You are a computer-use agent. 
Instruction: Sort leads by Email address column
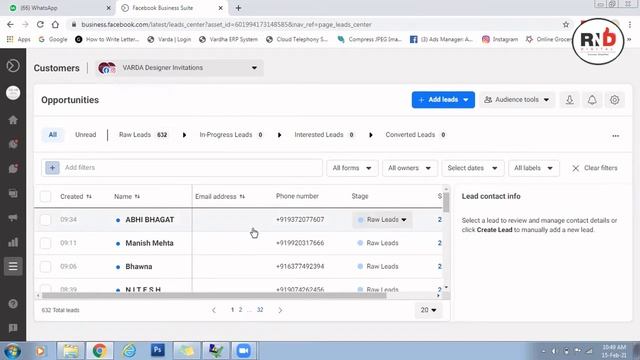coord(220,197)
